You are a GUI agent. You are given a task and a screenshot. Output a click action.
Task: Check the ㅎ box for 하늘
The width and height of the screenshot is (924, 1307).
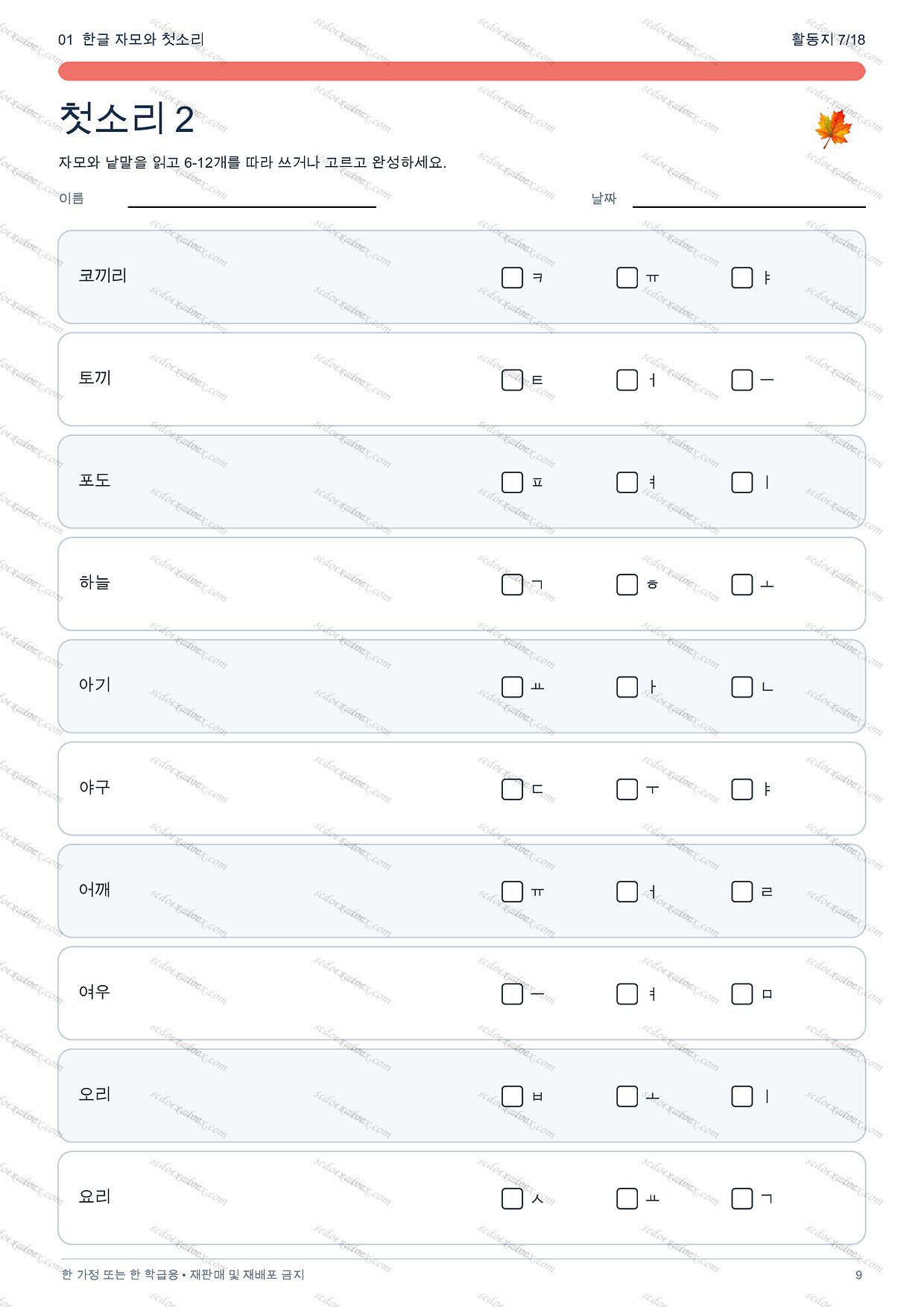[x=627, y=585]
